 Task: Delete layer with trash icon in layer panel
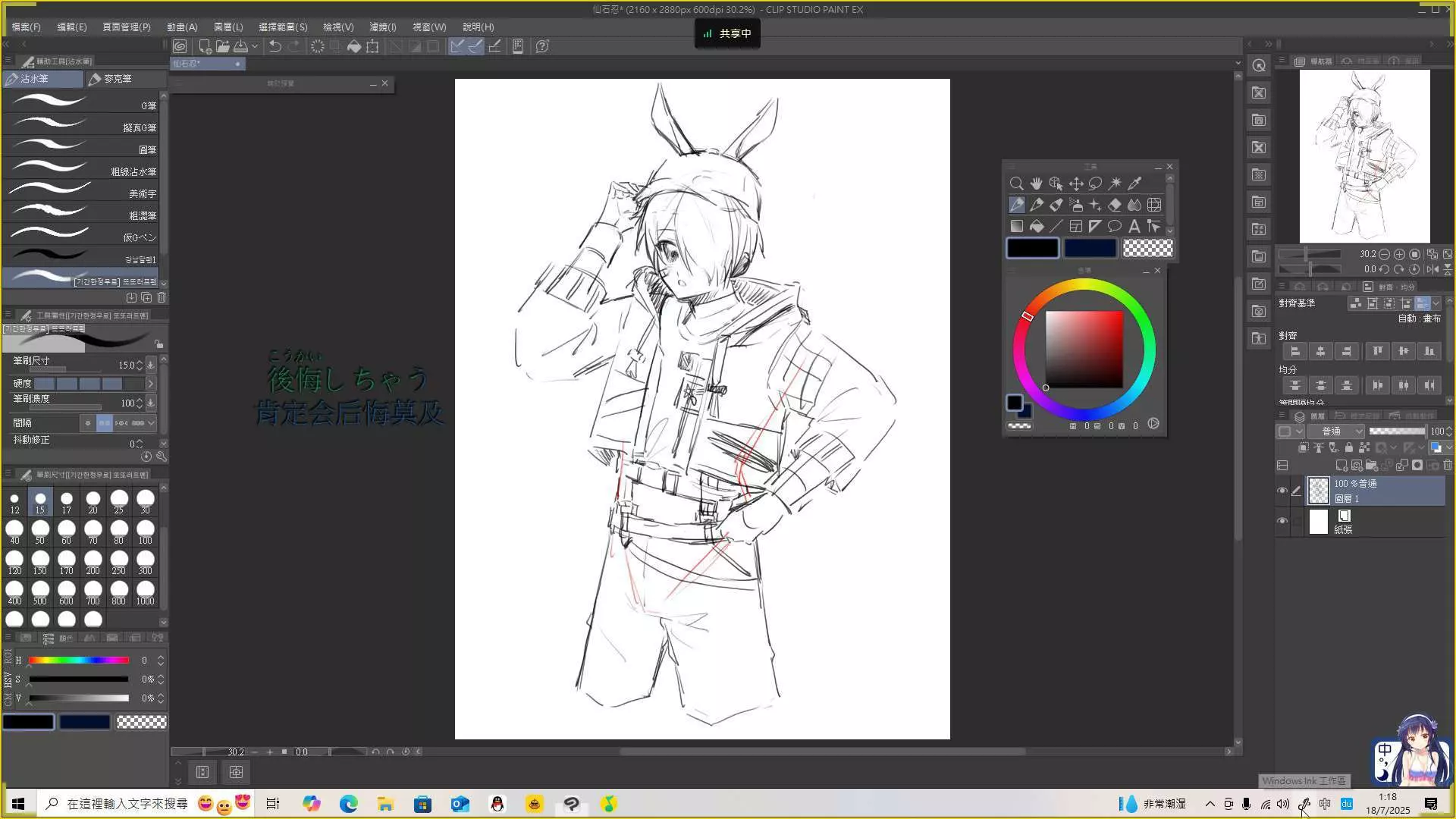pos(1448,465)
